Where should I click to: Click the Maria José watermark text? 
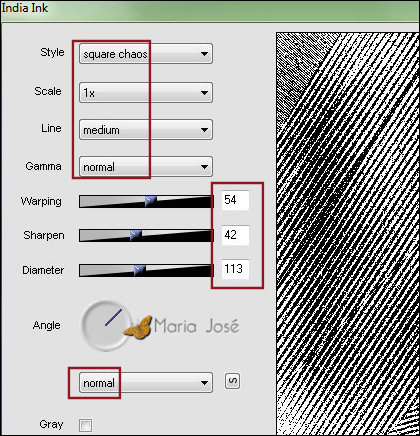pyautogui.click(x=197, y=326)
